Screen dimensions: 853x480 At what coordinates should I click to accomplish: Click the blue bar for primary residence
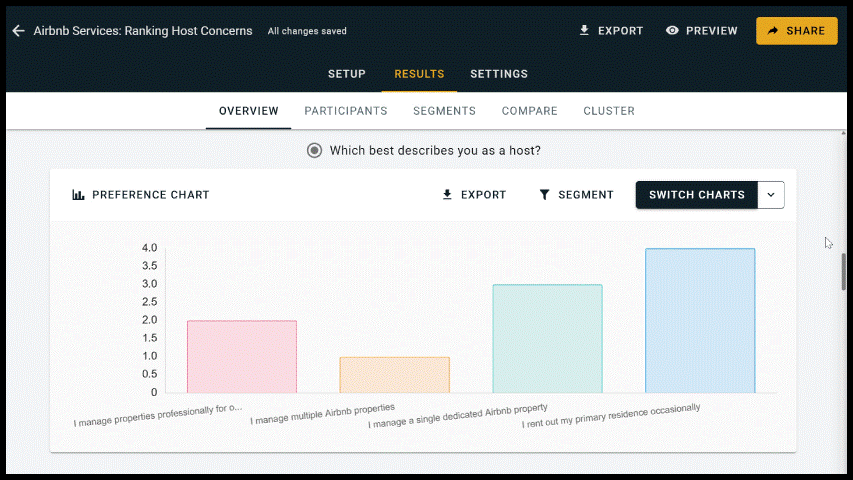[700, 321]
